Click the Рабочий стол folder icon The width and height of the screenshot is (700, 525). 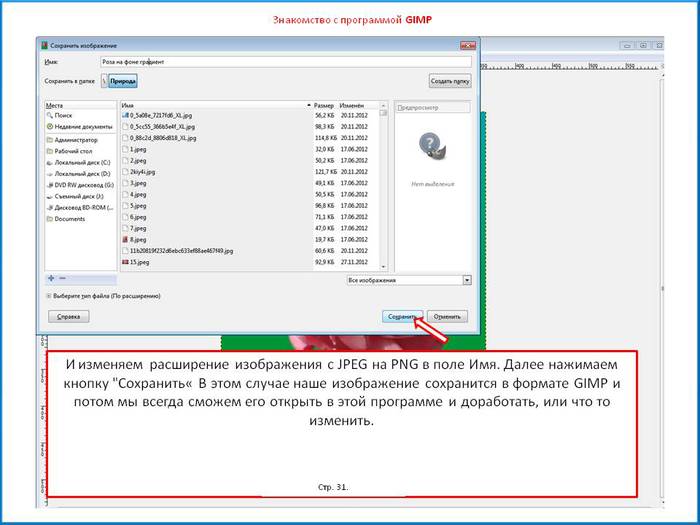coord(50,151)
